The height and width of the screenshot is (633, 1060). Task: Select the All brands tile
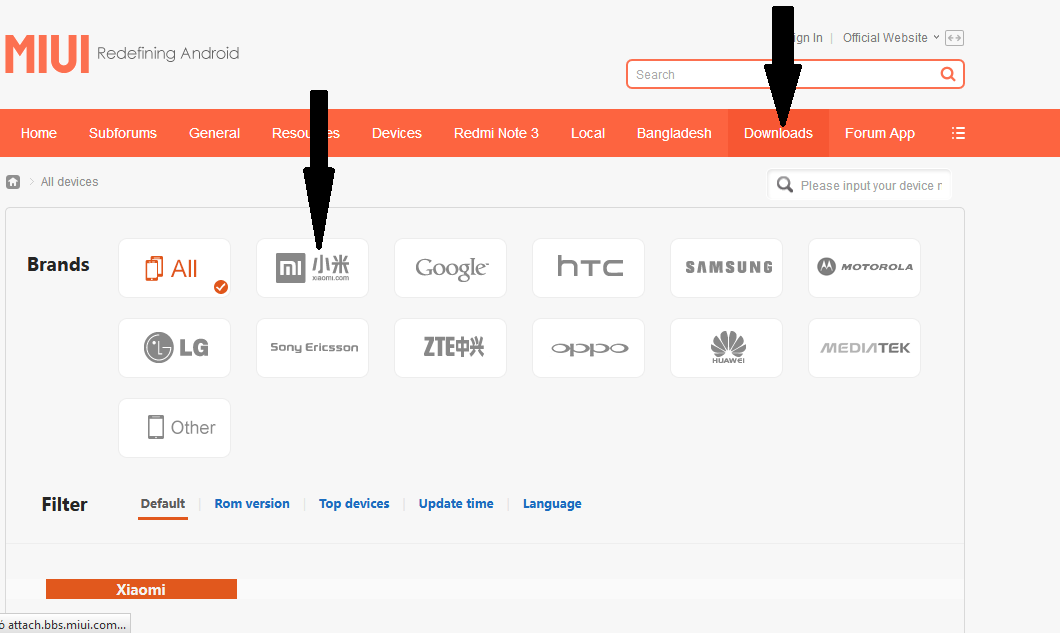(174, 268)
